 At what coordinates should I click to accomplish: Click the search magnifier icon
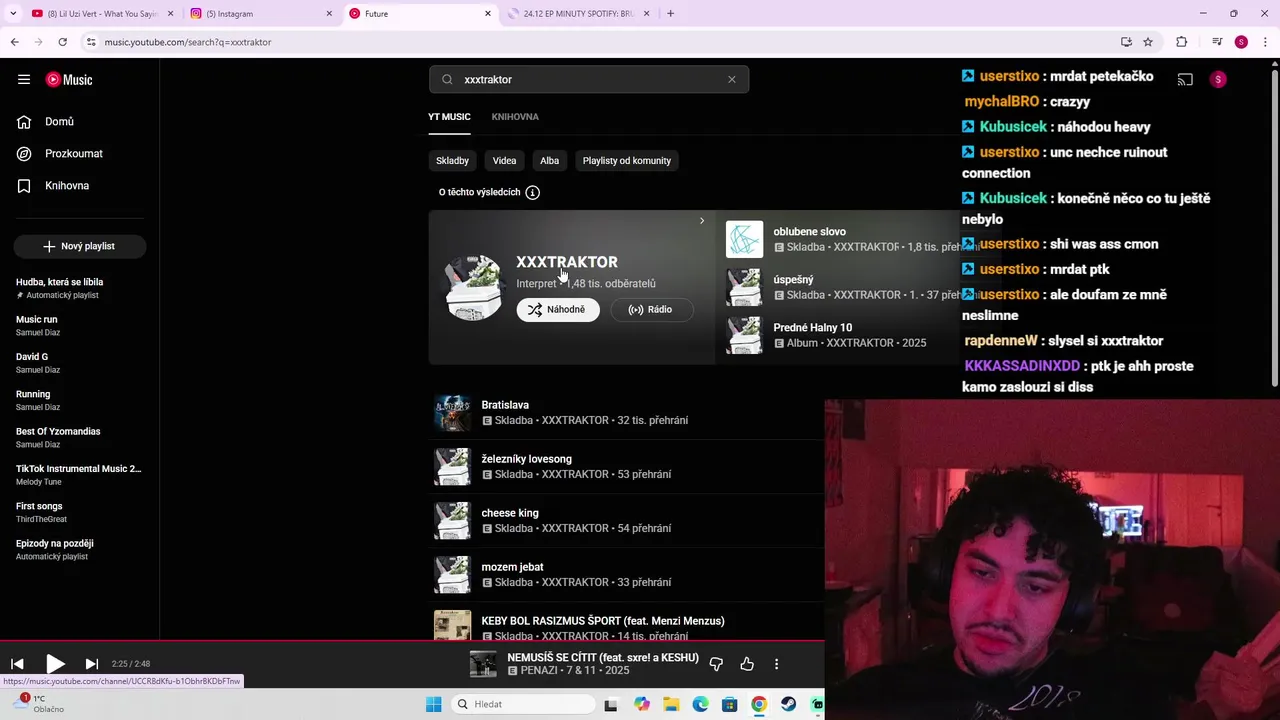(x=447, y=80)
